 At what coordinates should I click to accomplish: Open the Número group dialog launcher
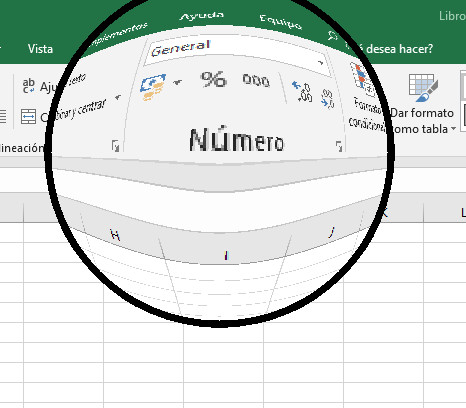click(339, 146)
